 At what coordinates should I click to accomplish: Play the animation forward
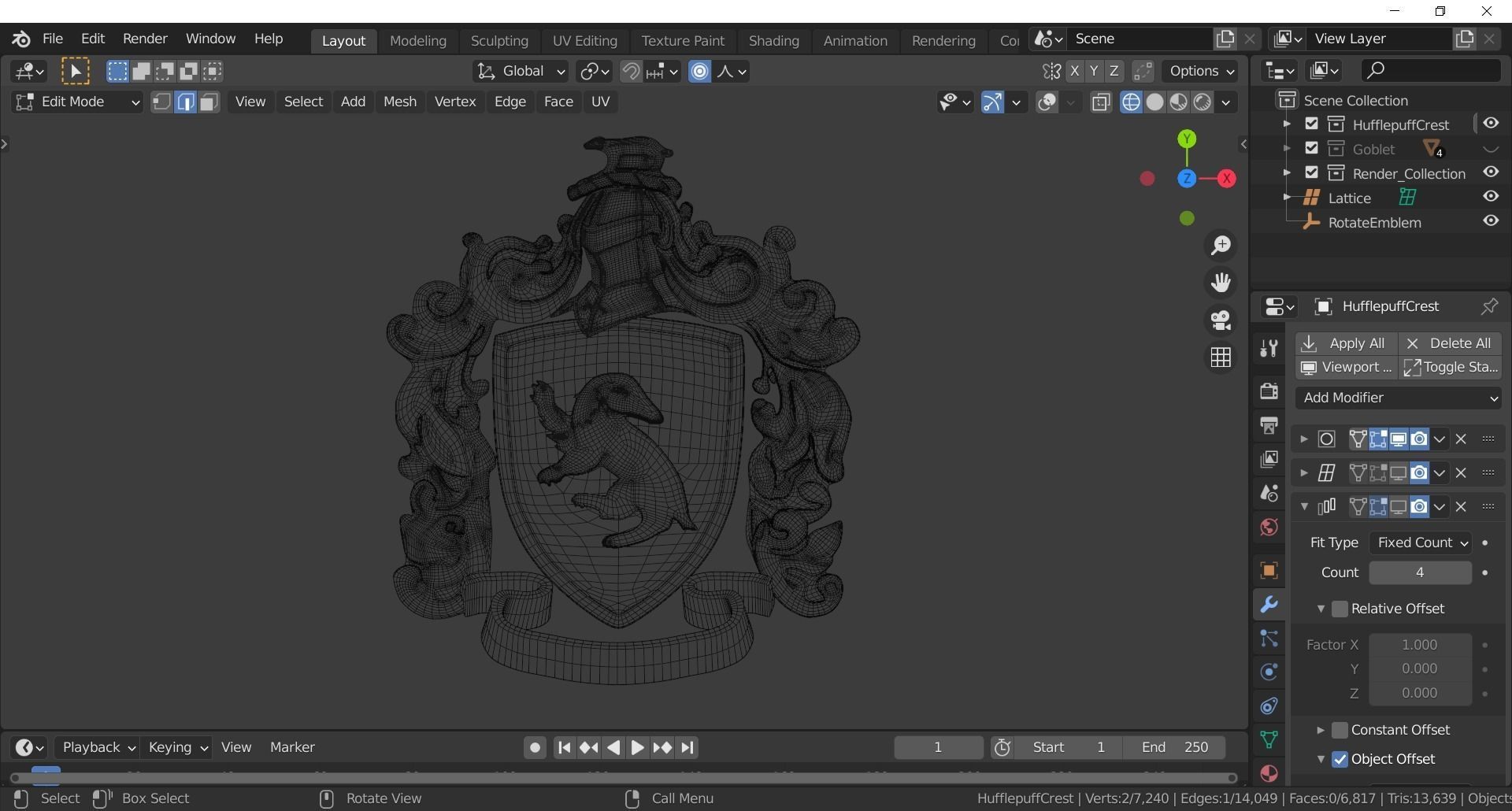[638, 748]
